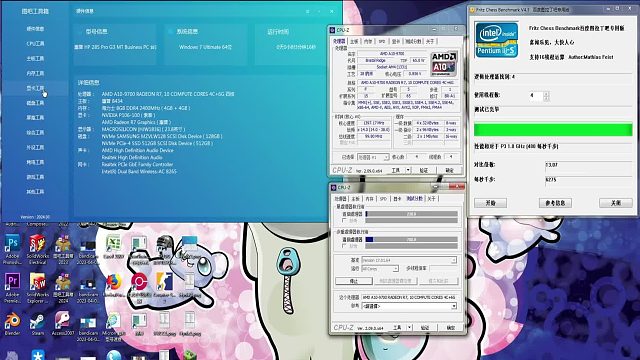Click 验证 button in upper CPU-Z
The height and width of the screenshot is (360, 640).
tap(424, 170)
